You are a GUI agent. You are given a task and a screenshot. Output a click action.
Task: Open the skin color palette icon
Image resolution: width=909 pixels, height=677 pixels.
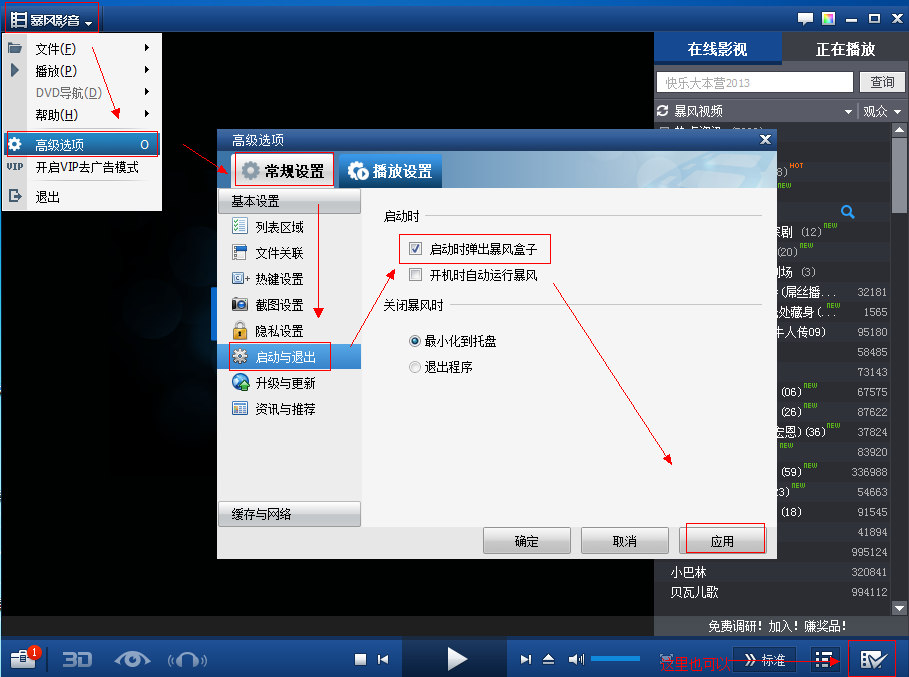pyautogui.click(x=828, y=18)
